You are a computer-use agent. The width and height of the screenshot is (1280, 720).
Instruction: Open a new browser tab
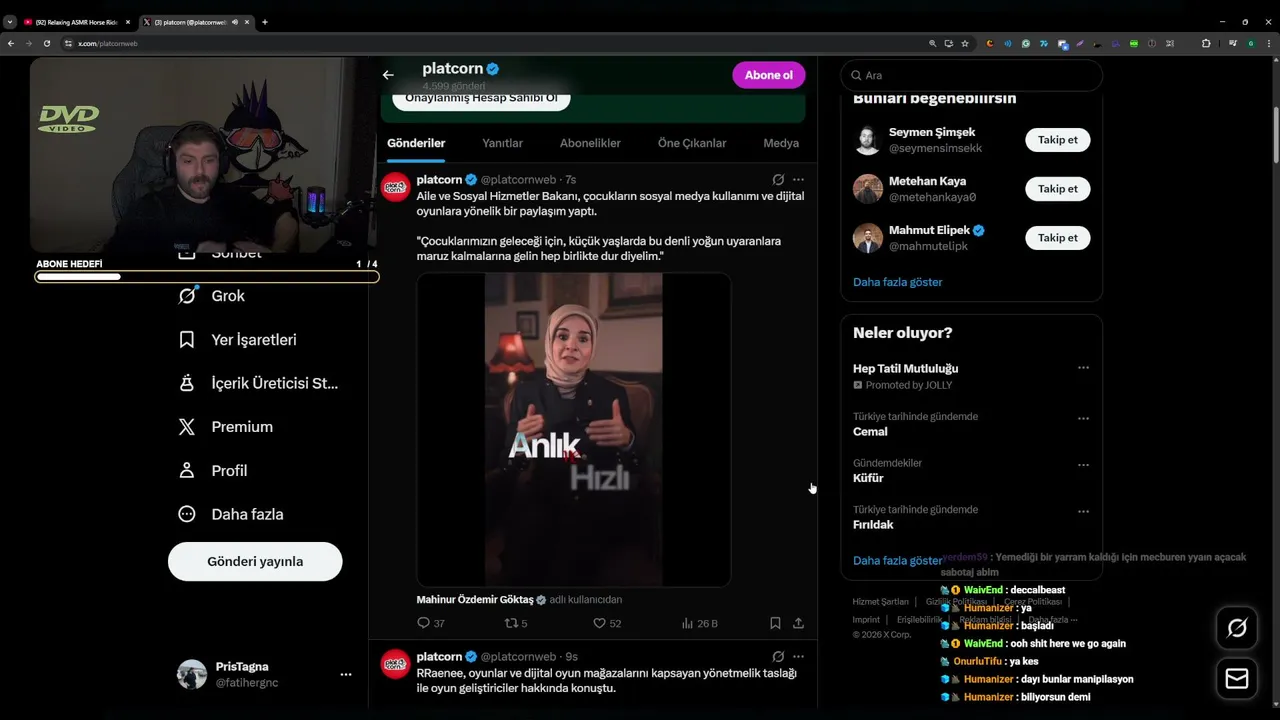(x=264, y=22)
